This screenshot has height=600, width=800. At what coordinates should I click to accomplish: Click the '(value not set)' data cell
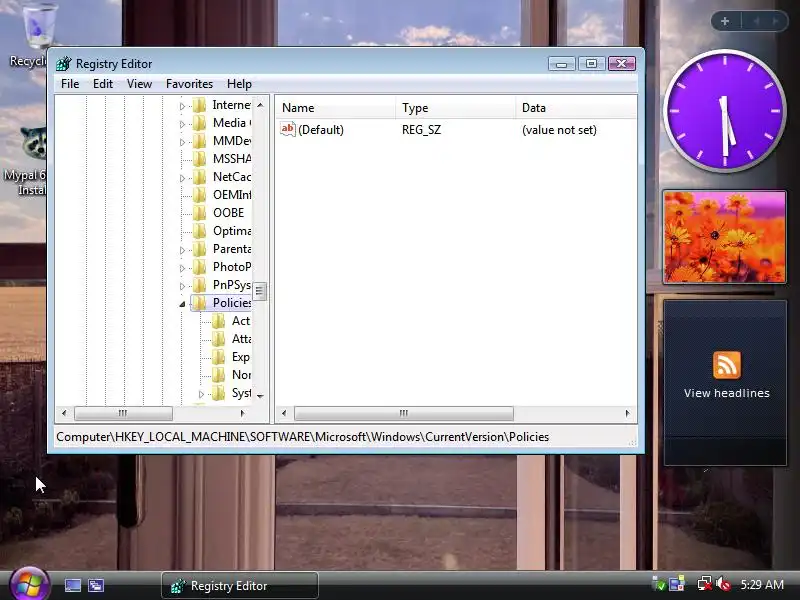(559, 130)
